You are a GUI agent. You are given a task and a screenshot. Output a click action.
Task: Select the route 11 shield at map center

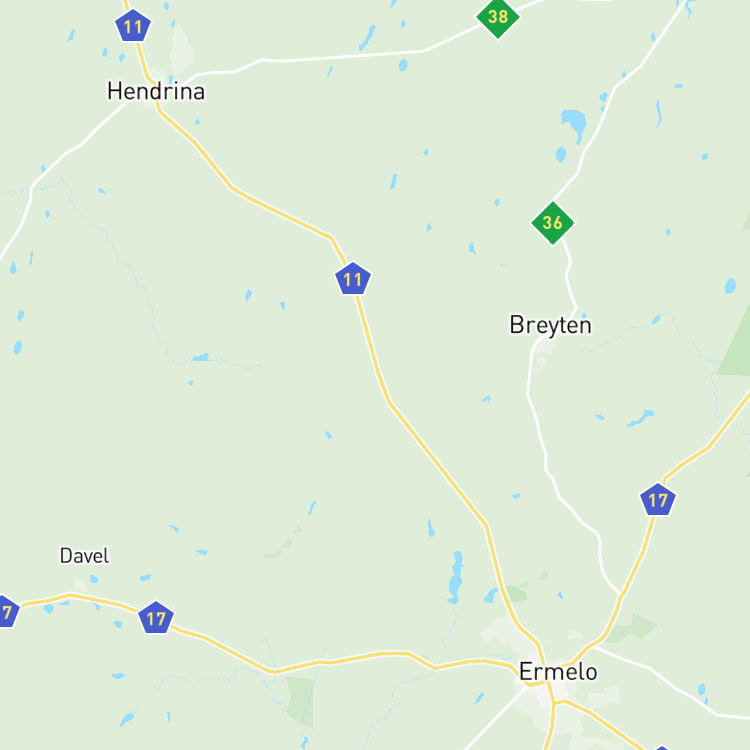coord(353,279)
